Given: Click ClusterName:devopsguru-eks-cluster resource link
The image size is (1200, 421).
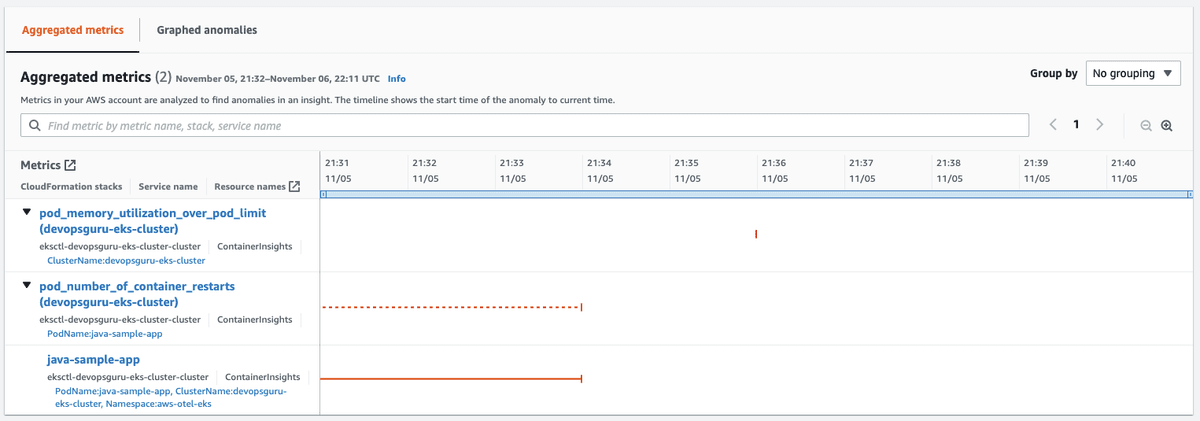Looking at the screenshot, I should 126,260.
